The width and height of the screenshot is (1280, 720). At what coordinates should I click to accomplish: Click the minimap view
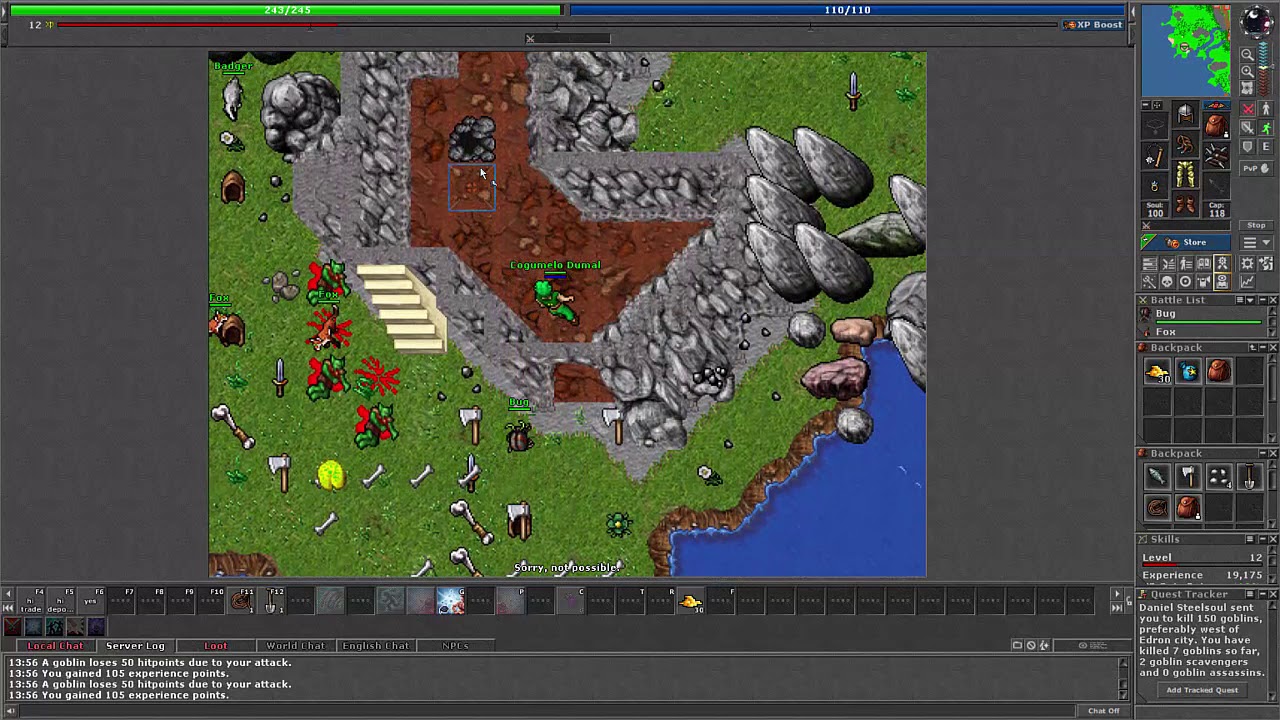1186,50
